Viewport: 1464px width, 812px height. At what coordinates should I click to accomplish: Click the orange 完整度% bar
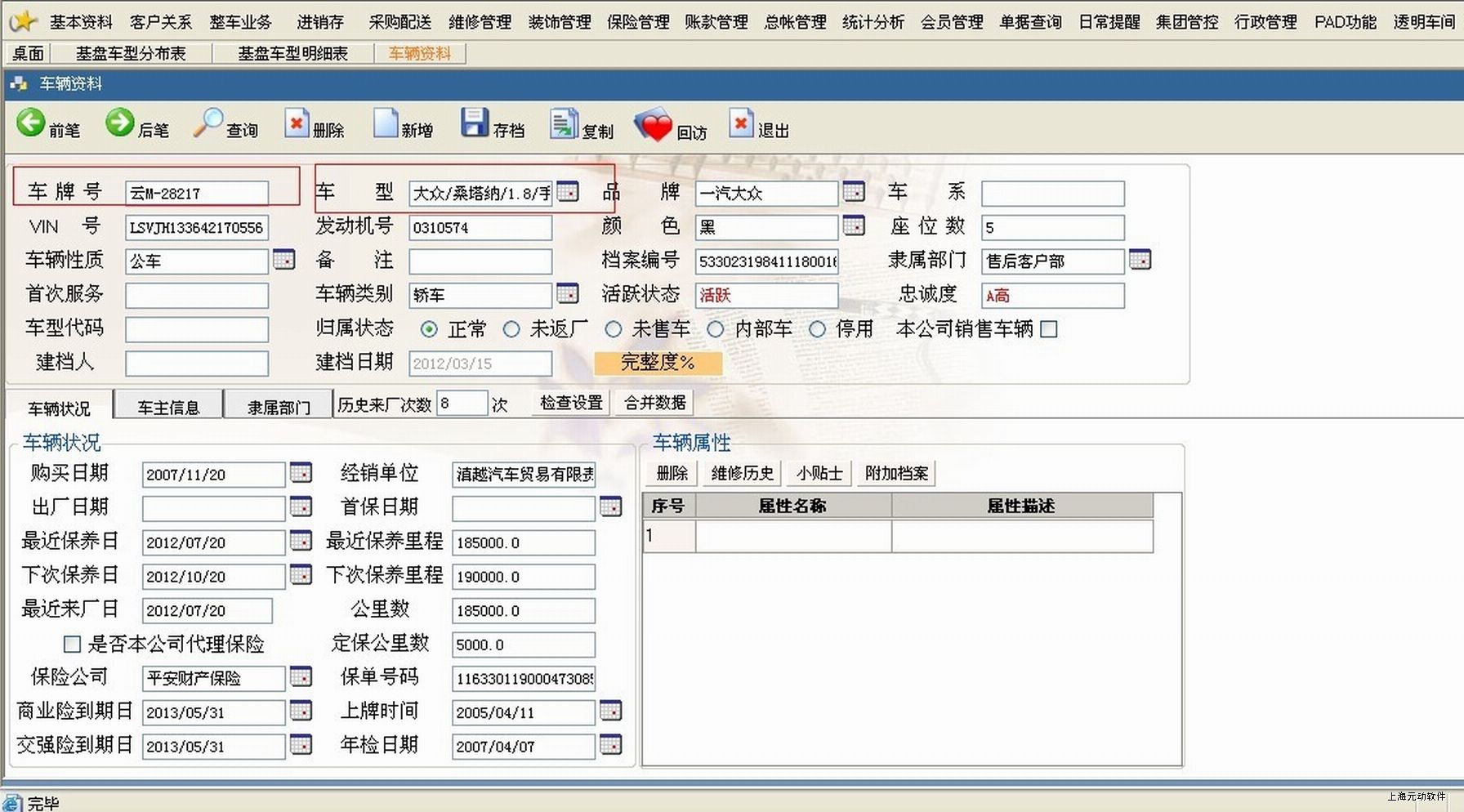point(658,363)
